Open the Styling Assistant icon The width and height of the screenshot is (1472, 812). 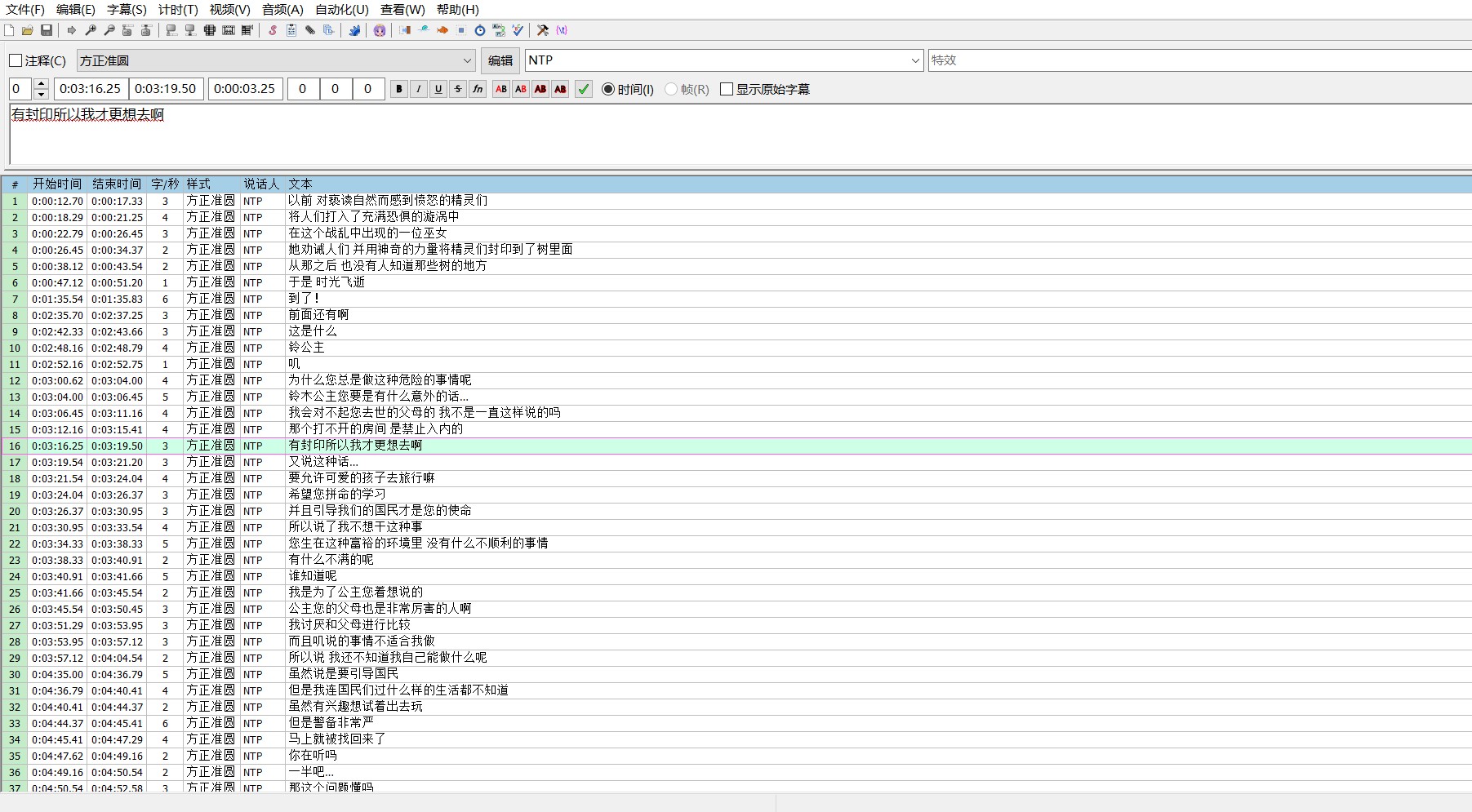(x=424, y=30)
